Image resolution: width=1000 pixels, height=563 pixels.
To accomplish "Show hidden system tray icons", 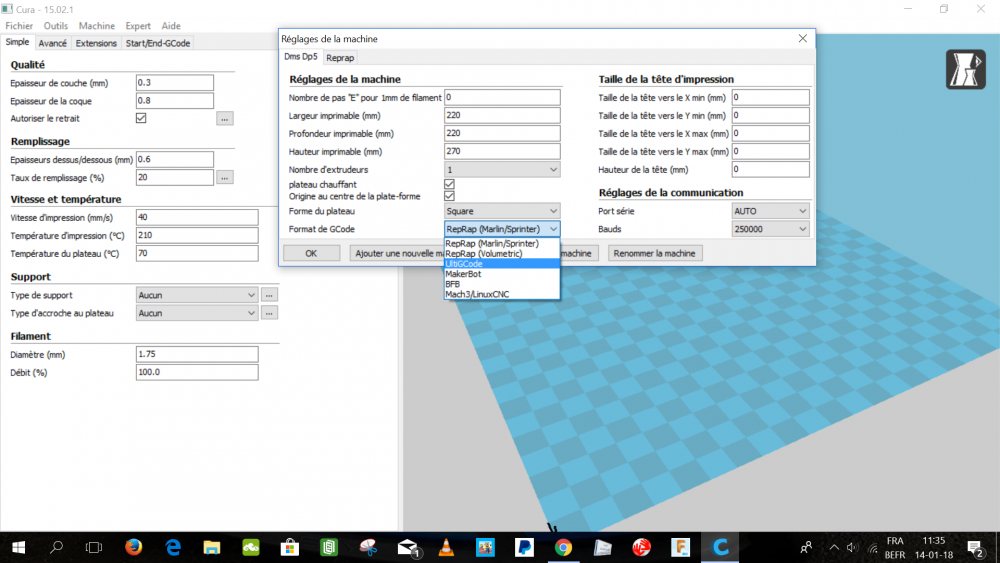I will 834,547.
